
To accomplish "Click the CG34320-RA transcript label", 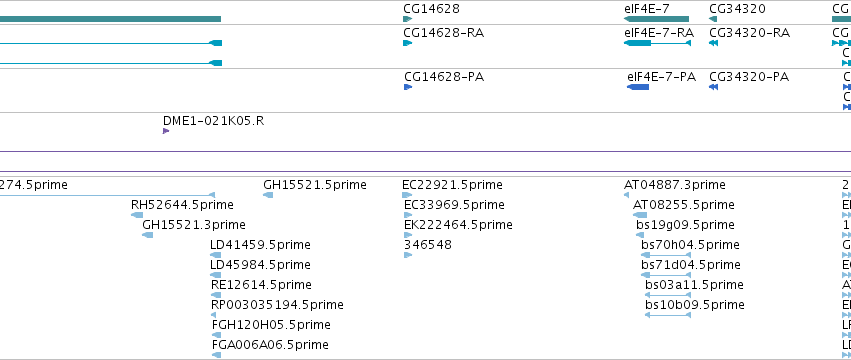I will click(x=750, y=33).
